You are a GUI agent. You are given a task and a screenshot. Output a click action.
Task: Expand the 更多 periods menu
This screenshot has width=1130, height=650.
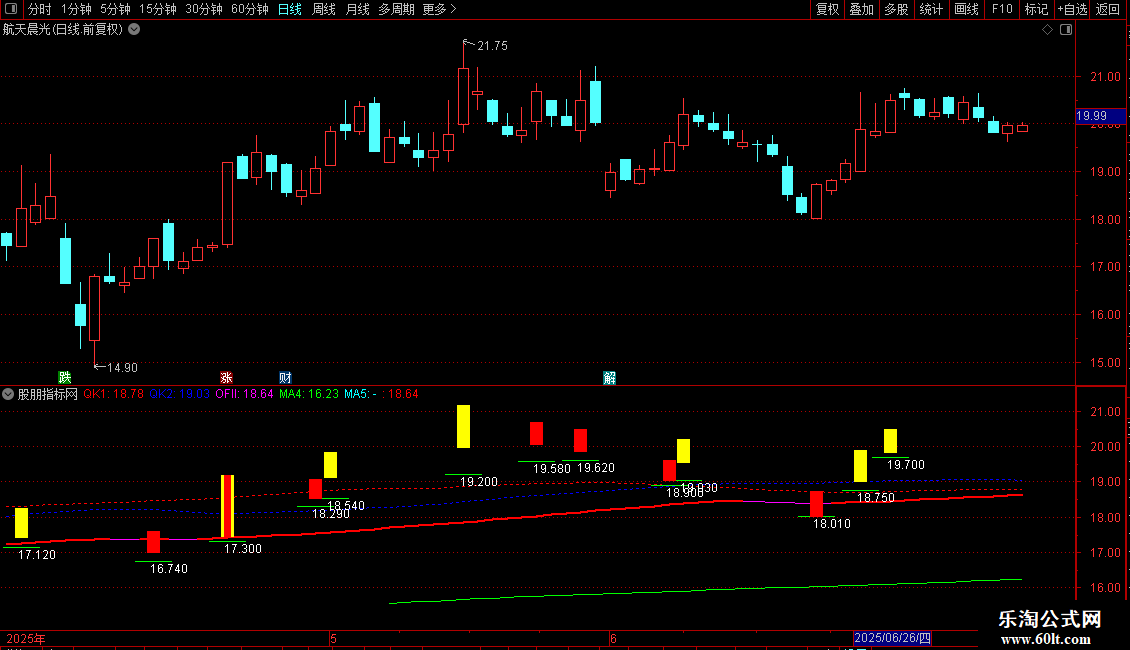click(439, 9)
